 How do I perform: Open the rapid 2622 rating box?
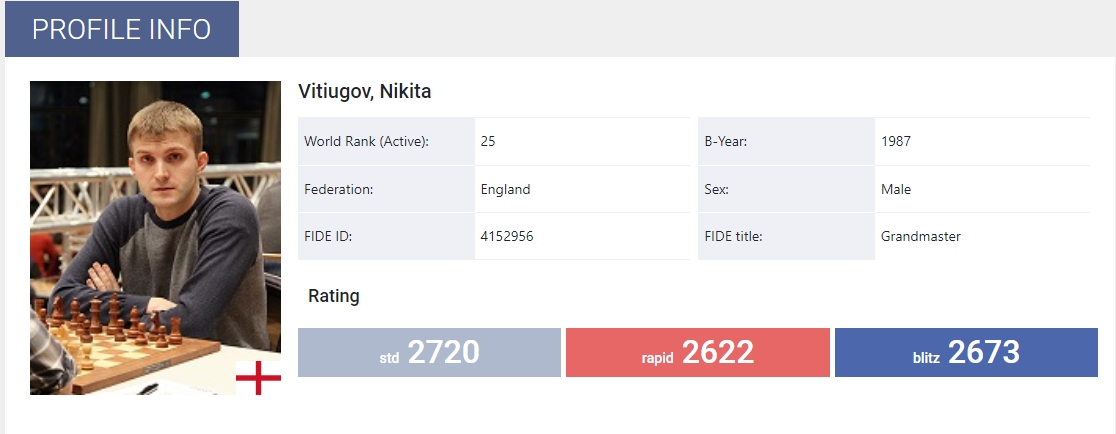click(x=697, y=353)
